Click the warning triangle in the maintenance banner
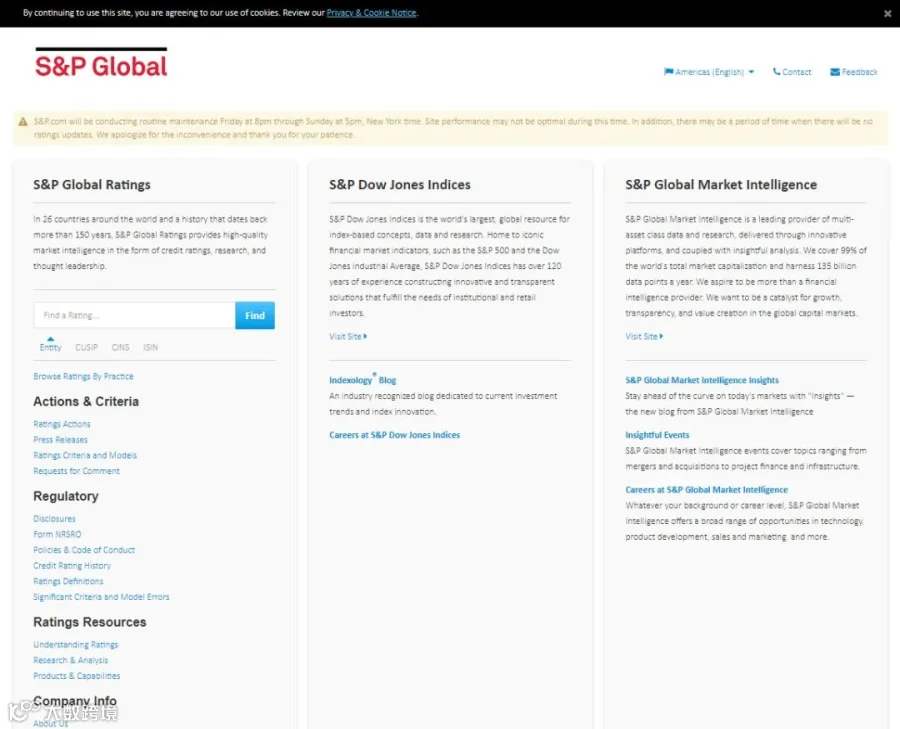900x729 pixels. 23,122
